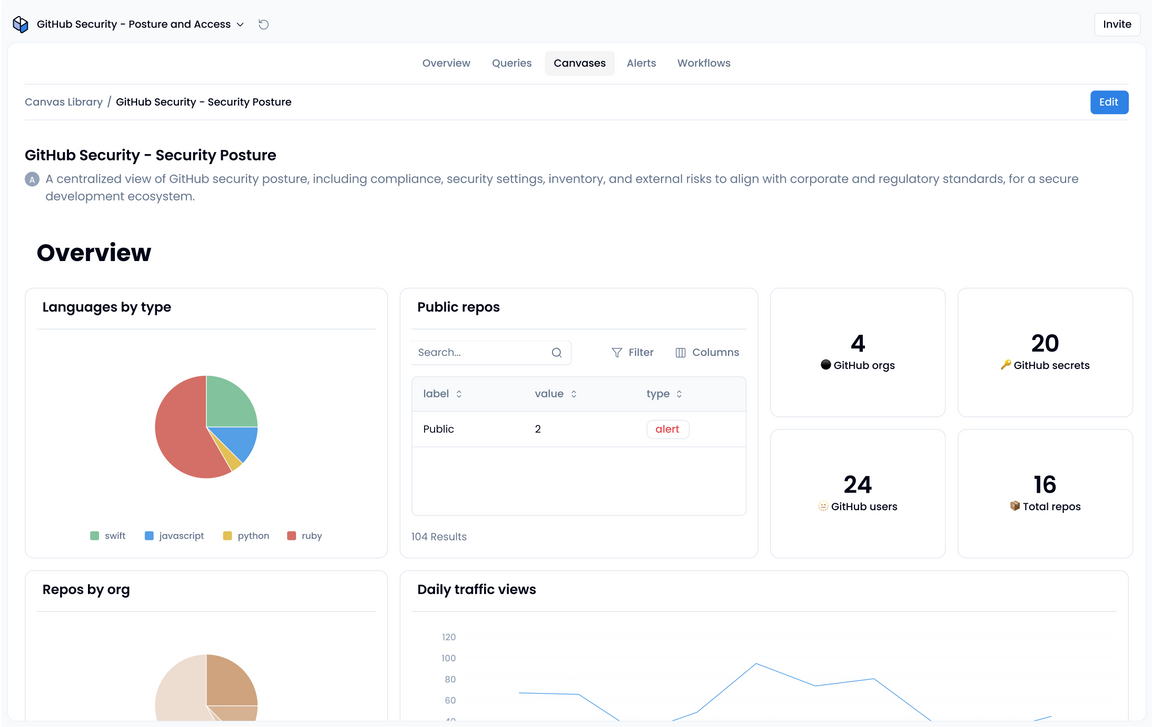1152x727 pixels.
Task: Toggle the python legend swatch
Action: (x=228, y=536)
